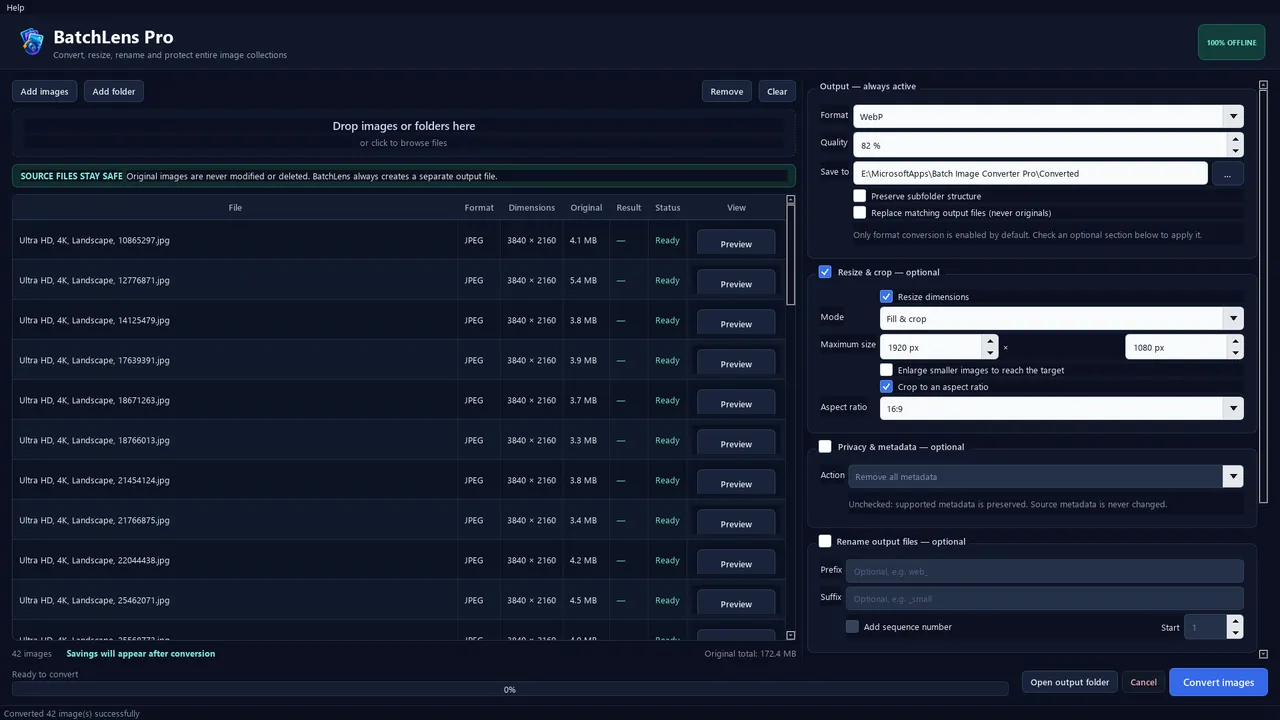
Task: Increase the Quality value with up arrow
Action: (x=1236, y=139)
